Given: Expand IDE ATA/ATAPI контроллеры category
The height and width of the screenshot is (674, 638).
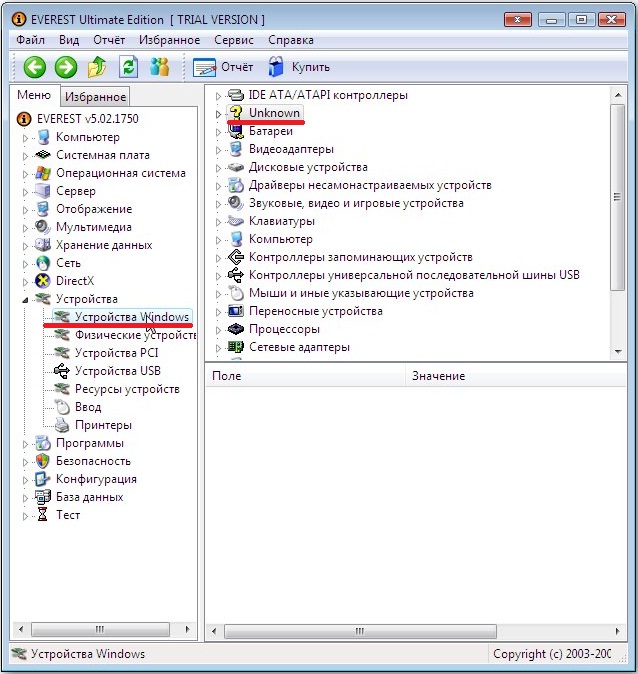Looking at the screenshot, I should pyautogui.click(x=218, y=96).
